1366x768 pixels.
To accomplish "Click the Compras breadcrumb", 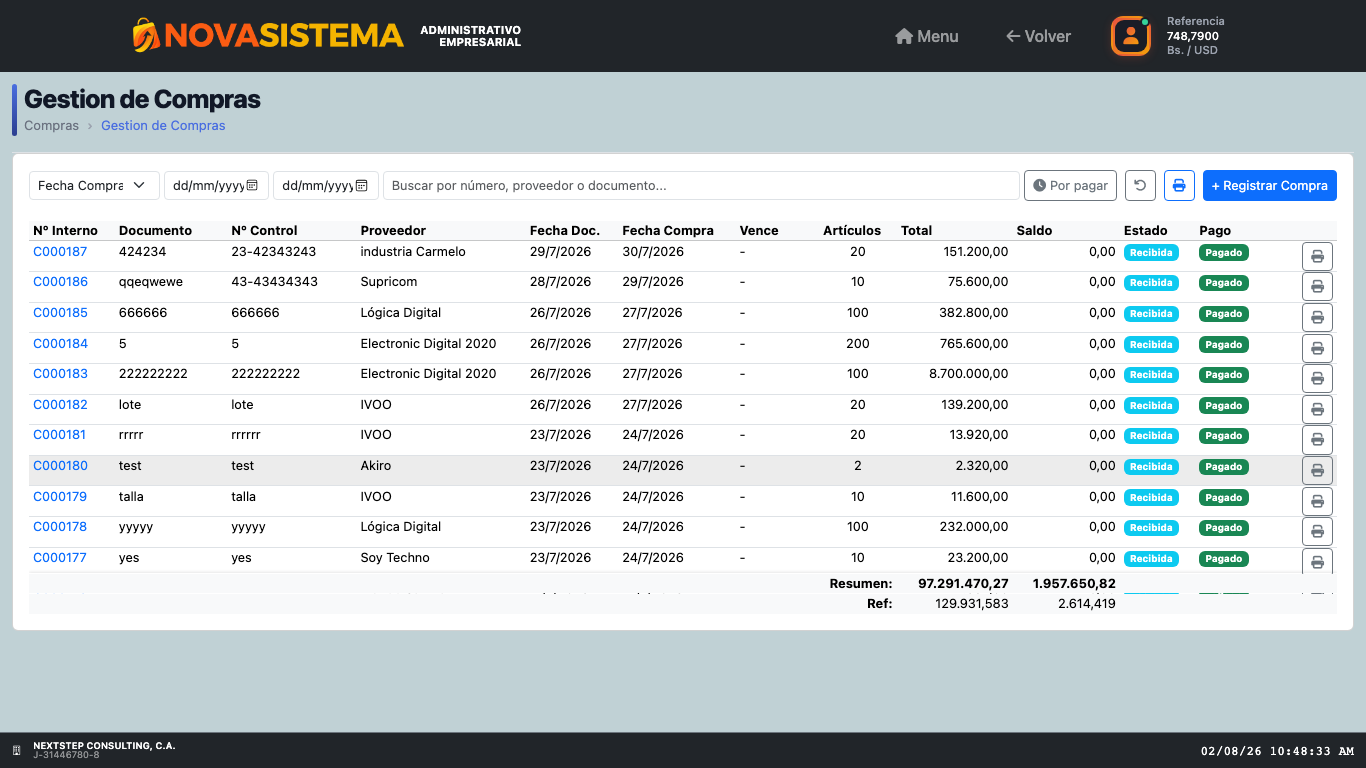I will tap(51, 126).
